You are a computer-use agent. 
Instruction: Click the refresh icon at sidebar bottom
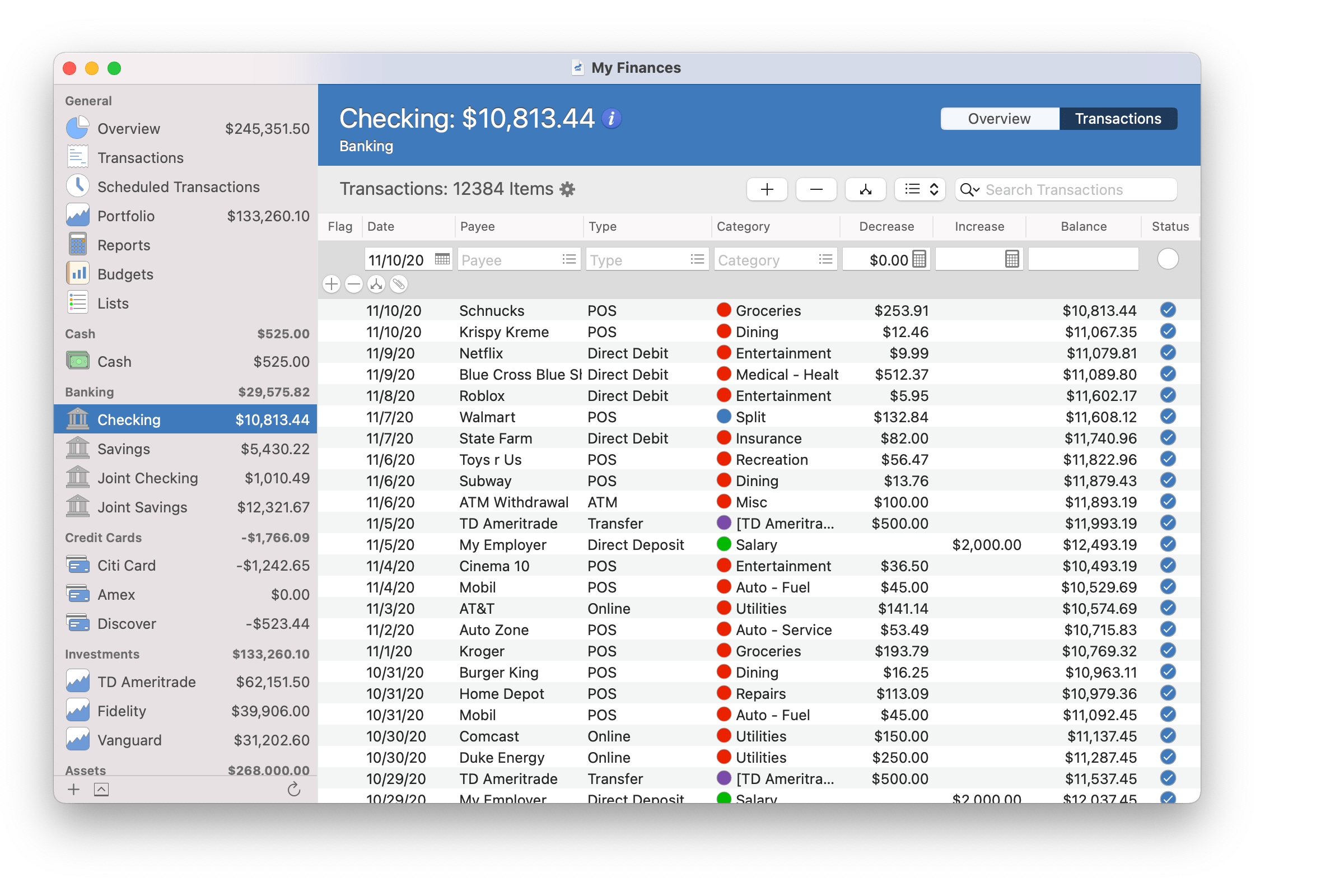click(x=293, y=789)
